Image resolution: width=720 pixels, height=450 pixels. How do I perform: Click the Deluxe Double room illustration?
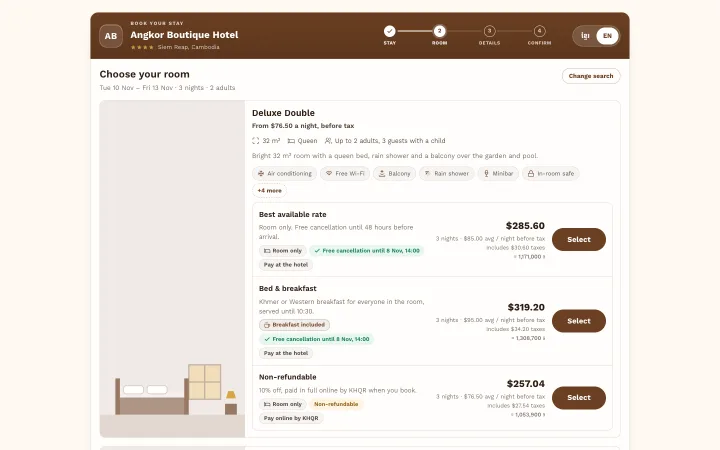pyautogui.click(x=172, y=269)
